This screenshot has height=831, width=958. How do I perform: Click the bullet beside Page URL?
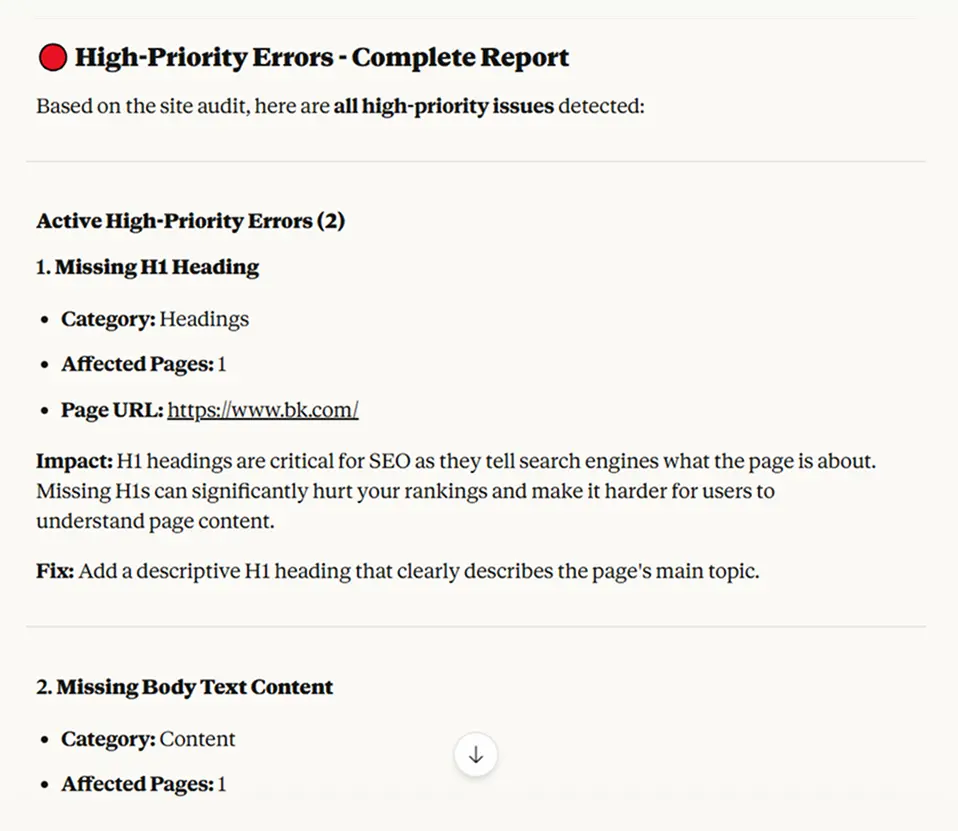click(44, 409)
